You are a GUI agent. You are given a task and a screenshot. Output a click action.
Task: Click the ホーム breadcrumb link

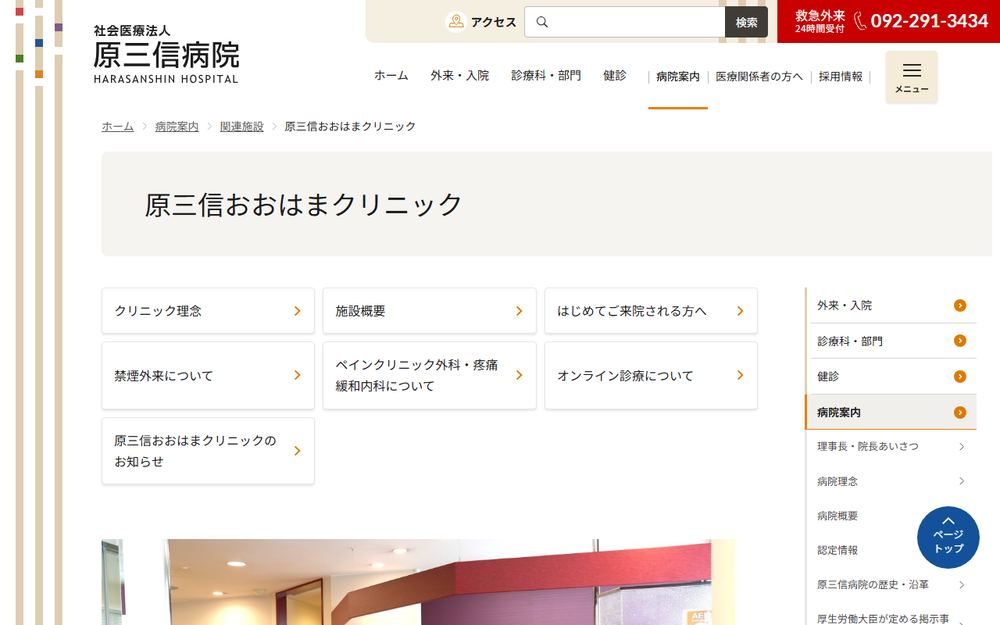pos(117,126)
